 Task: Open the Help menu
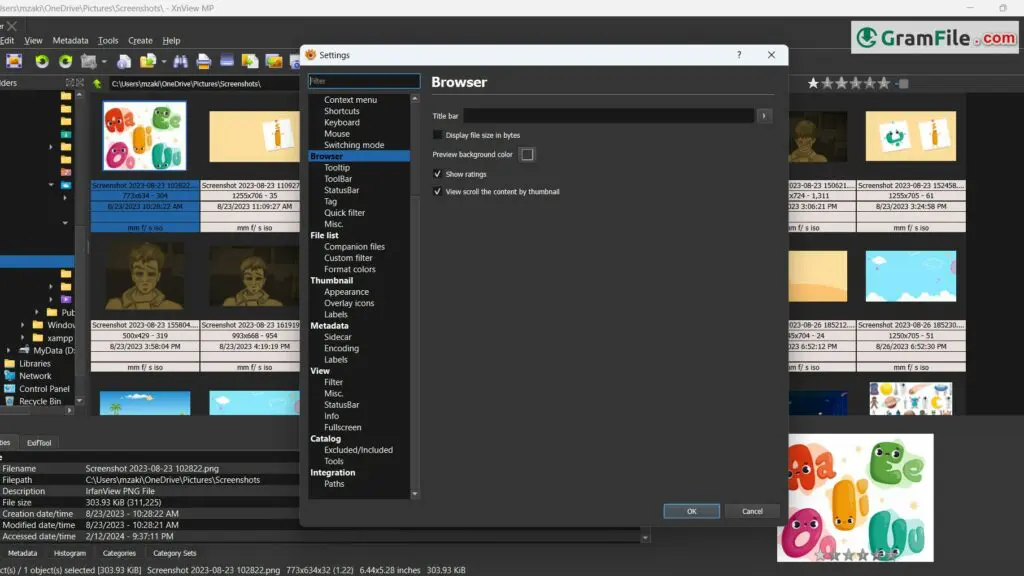pos(171,40)
